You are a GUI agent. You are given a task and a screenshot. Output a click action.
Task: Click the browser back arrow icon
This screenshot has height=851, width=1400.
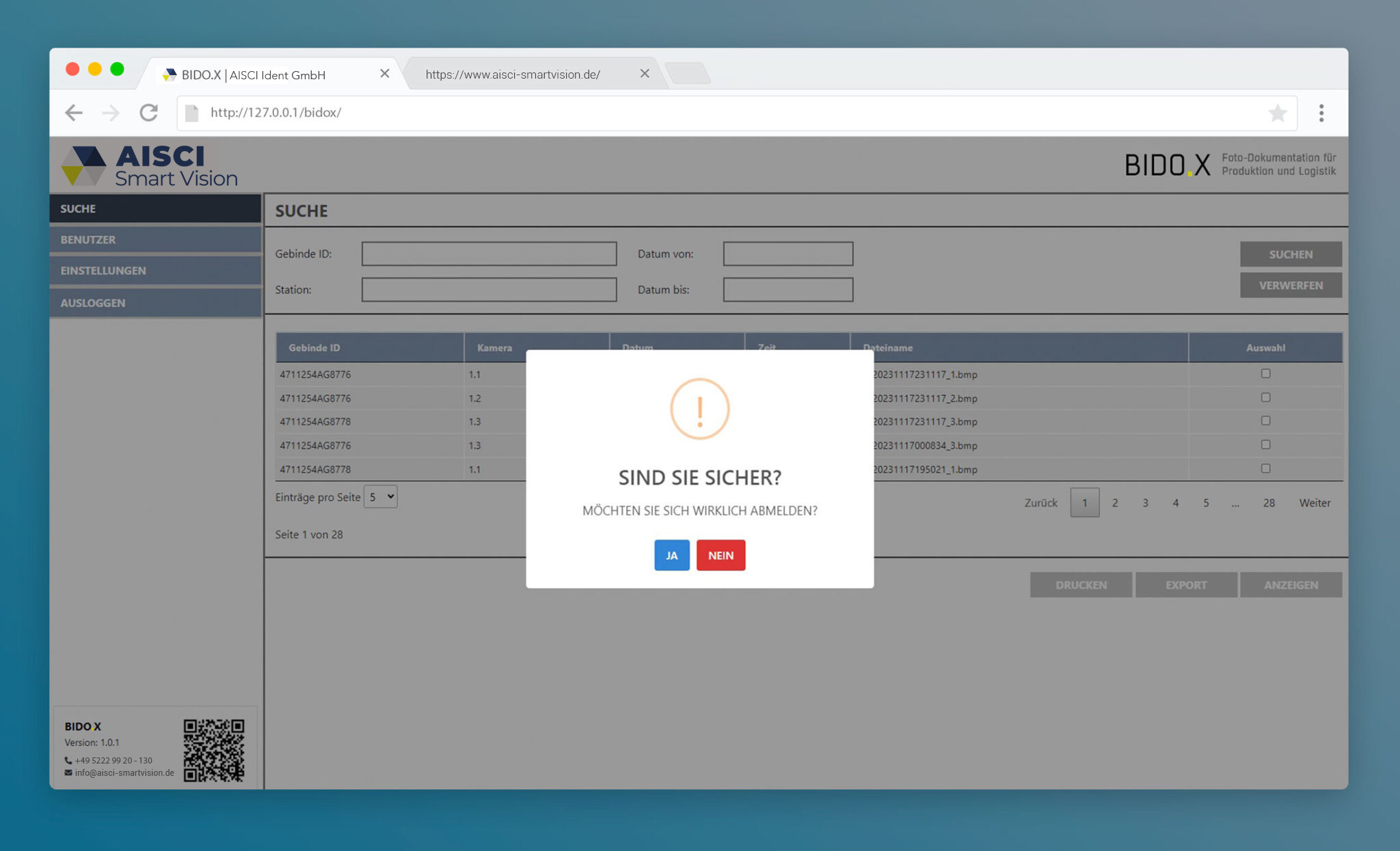coord(74,113)
